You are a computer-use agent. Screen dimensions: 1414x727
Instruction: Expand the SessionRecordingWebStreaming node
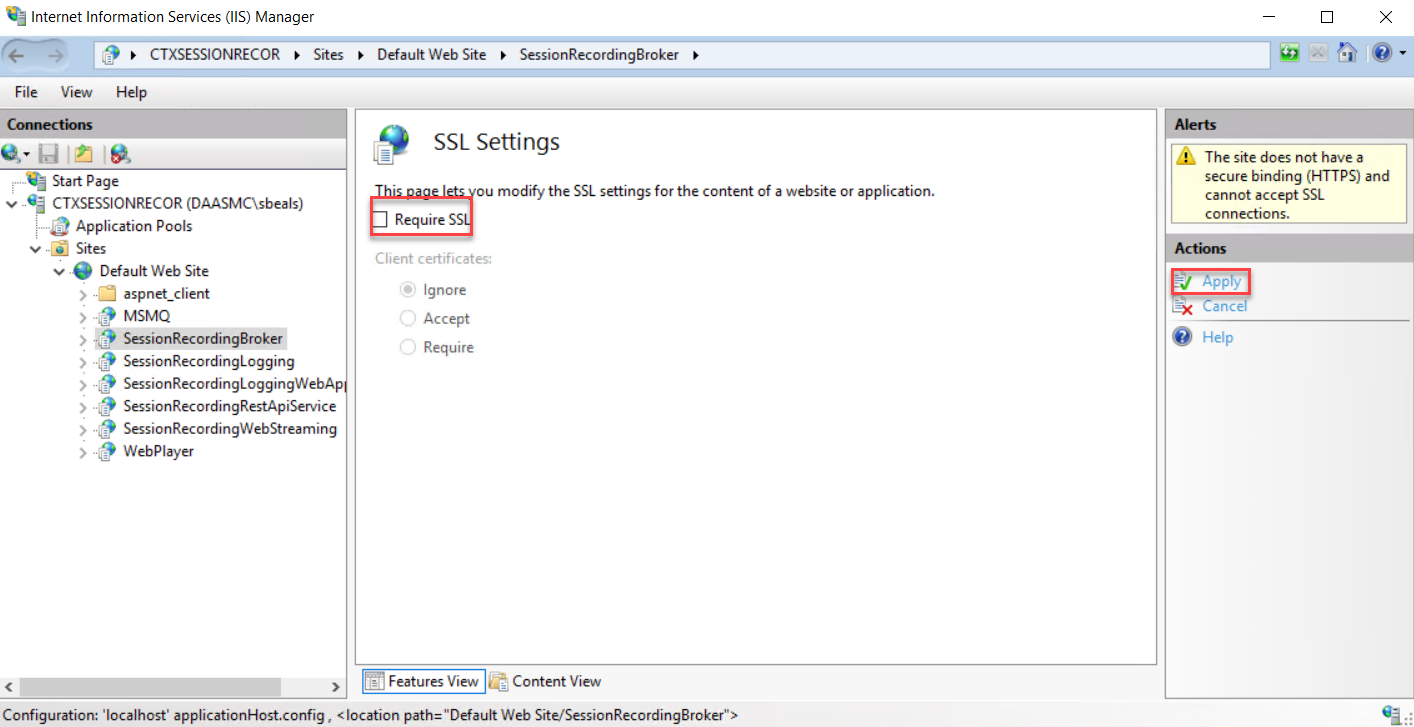point(83,429)
